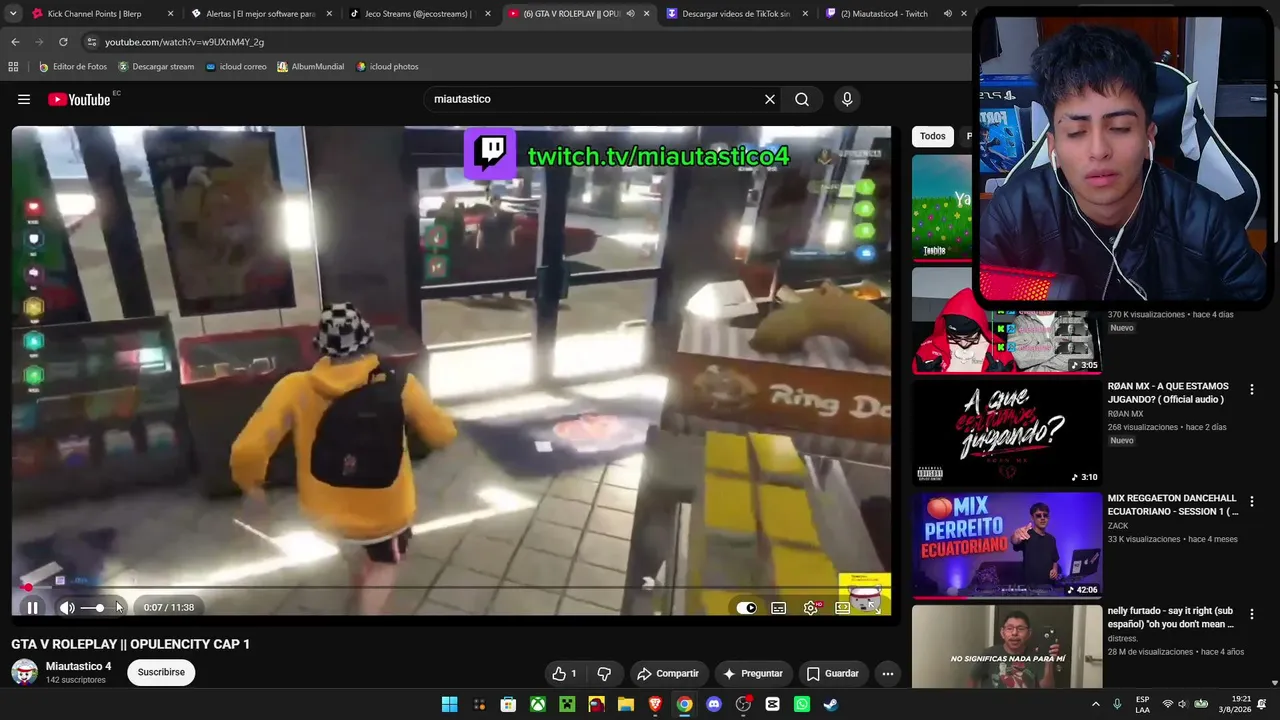Close the GTA V ROLEPLAY tab
This screenshot has width=1280, height=720.
[x=646, y=14]
